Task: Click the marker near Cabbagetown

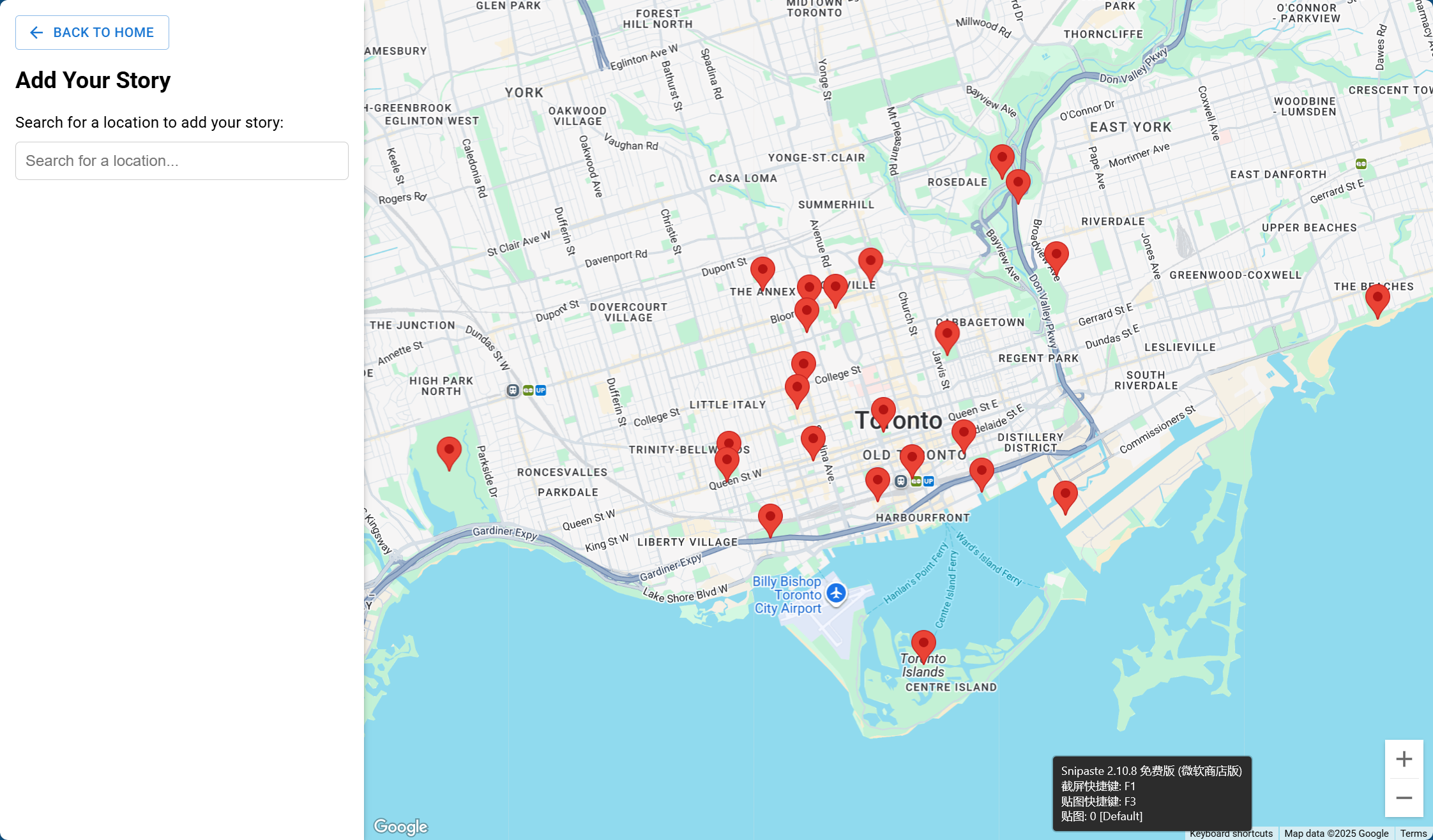Action: (946, 335)
